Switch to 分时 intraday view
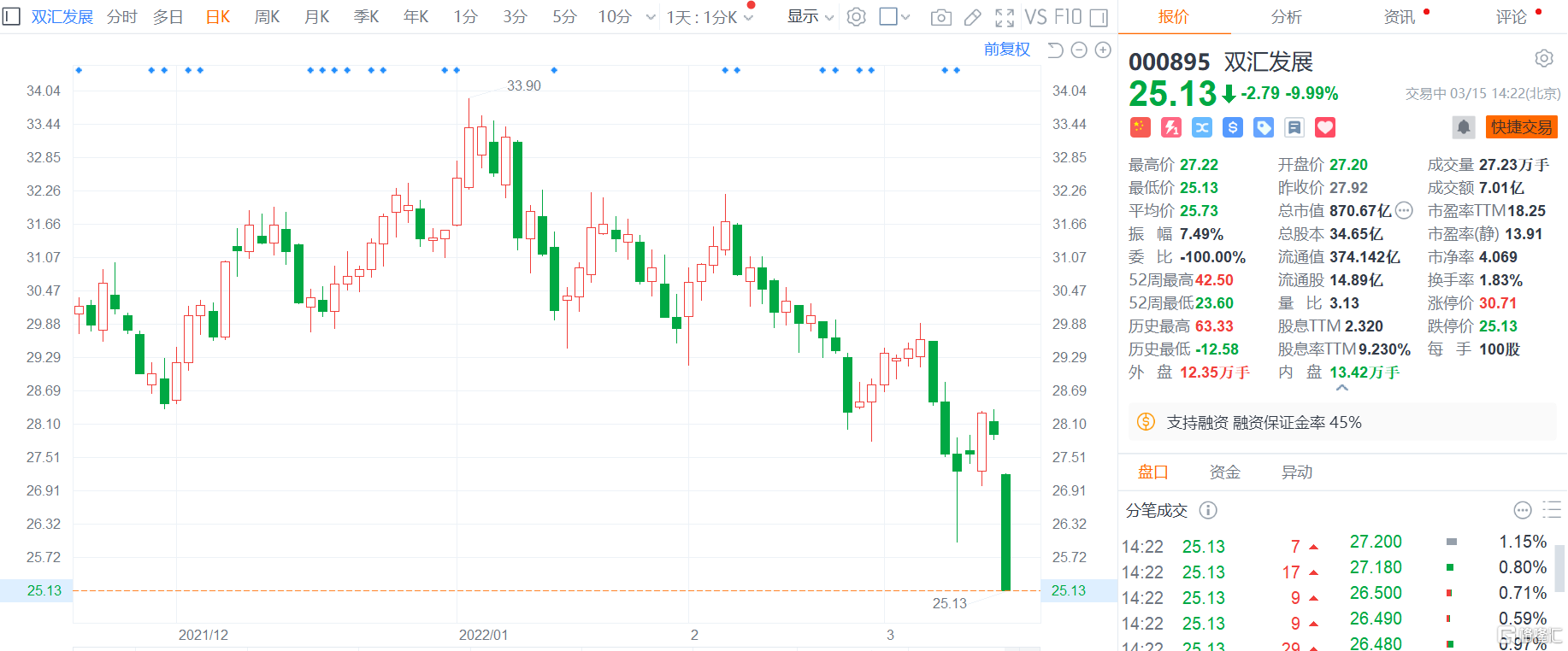This screenshot has height=651, width=1568. (x=122, y=17)
